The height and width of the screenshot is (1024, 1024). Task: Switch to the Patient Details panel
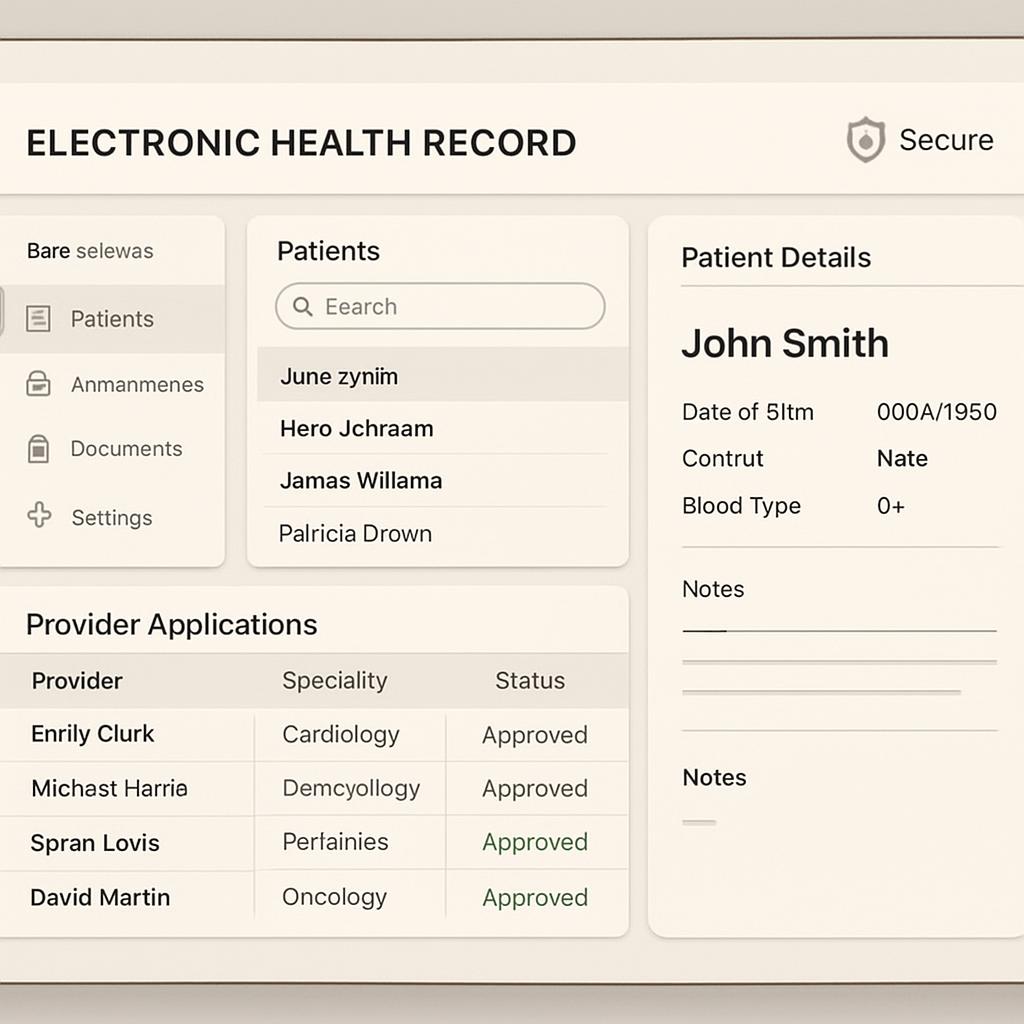tap(776, 257)
